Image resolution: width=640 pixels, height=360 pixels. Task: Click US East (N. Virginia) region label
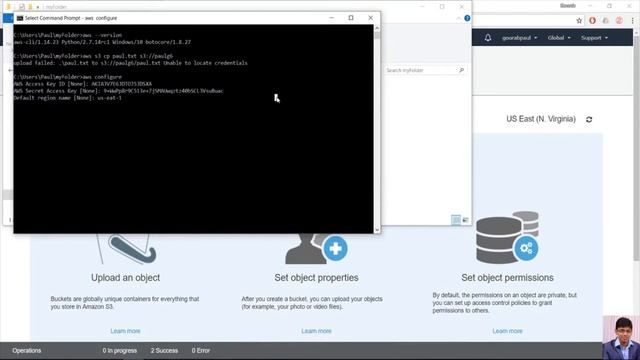point(541,119)
